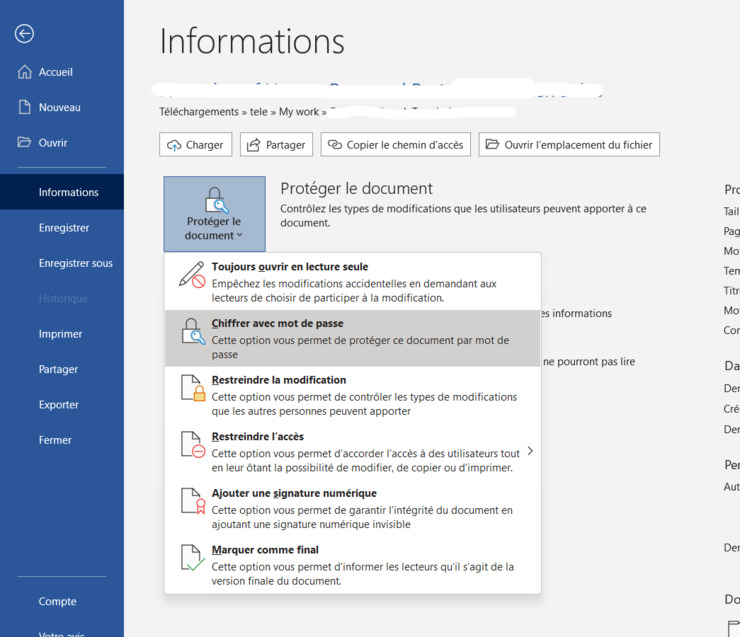Click the tele folder in breadcrumb path
740x637 pixels.
coord(259,112)
